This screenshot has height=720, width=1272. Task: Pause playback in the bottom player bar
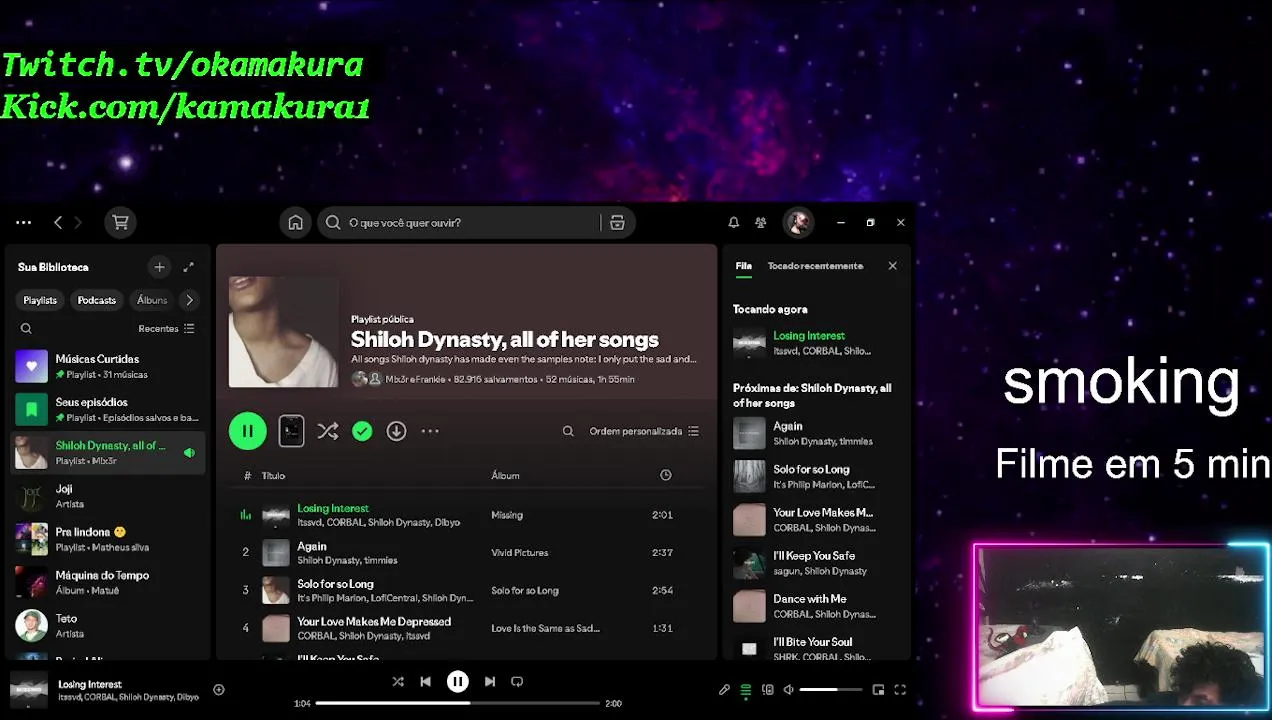pyautogui.click(x=457, y=682)
